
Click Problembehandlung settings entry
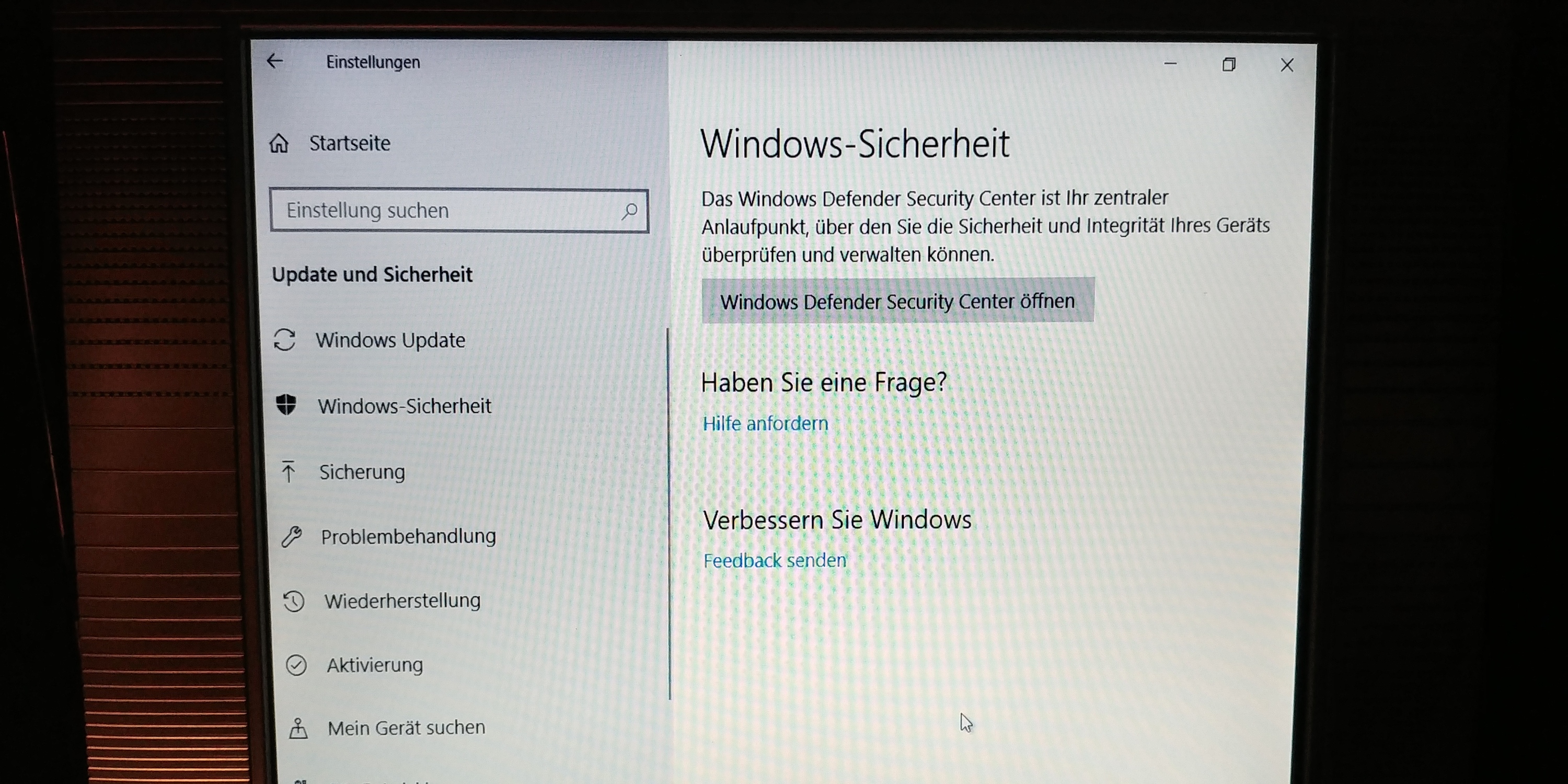tap(408, 536)
